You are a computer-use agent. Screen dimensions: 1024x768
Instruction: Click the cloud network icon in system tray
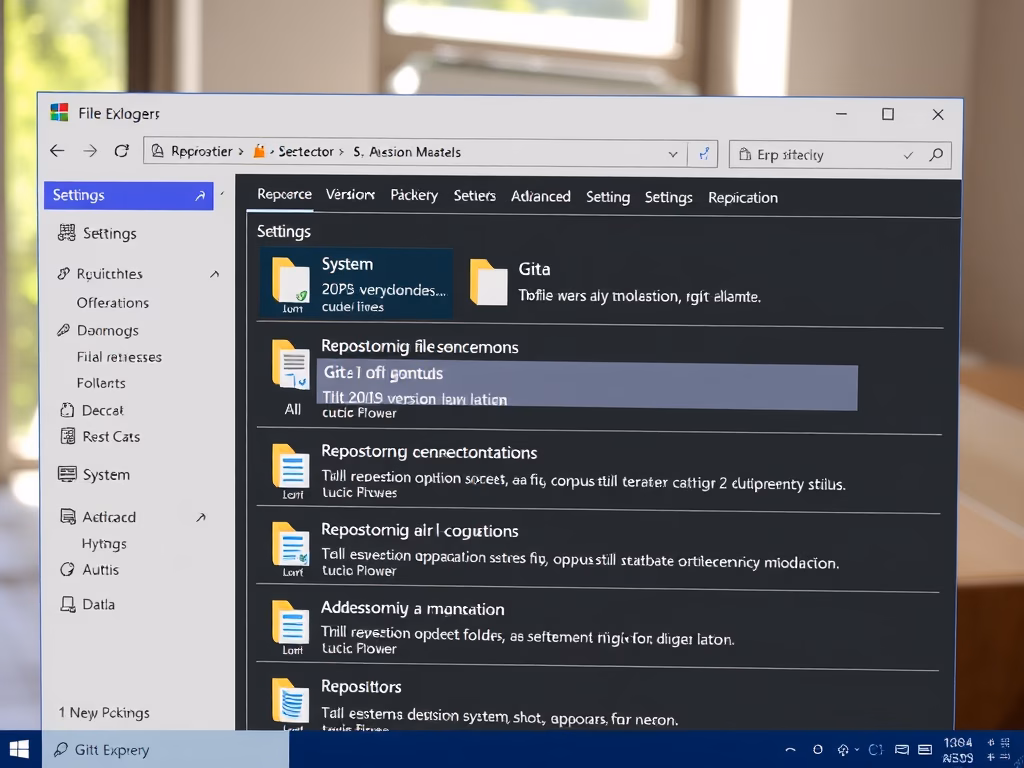pos(843,750)
